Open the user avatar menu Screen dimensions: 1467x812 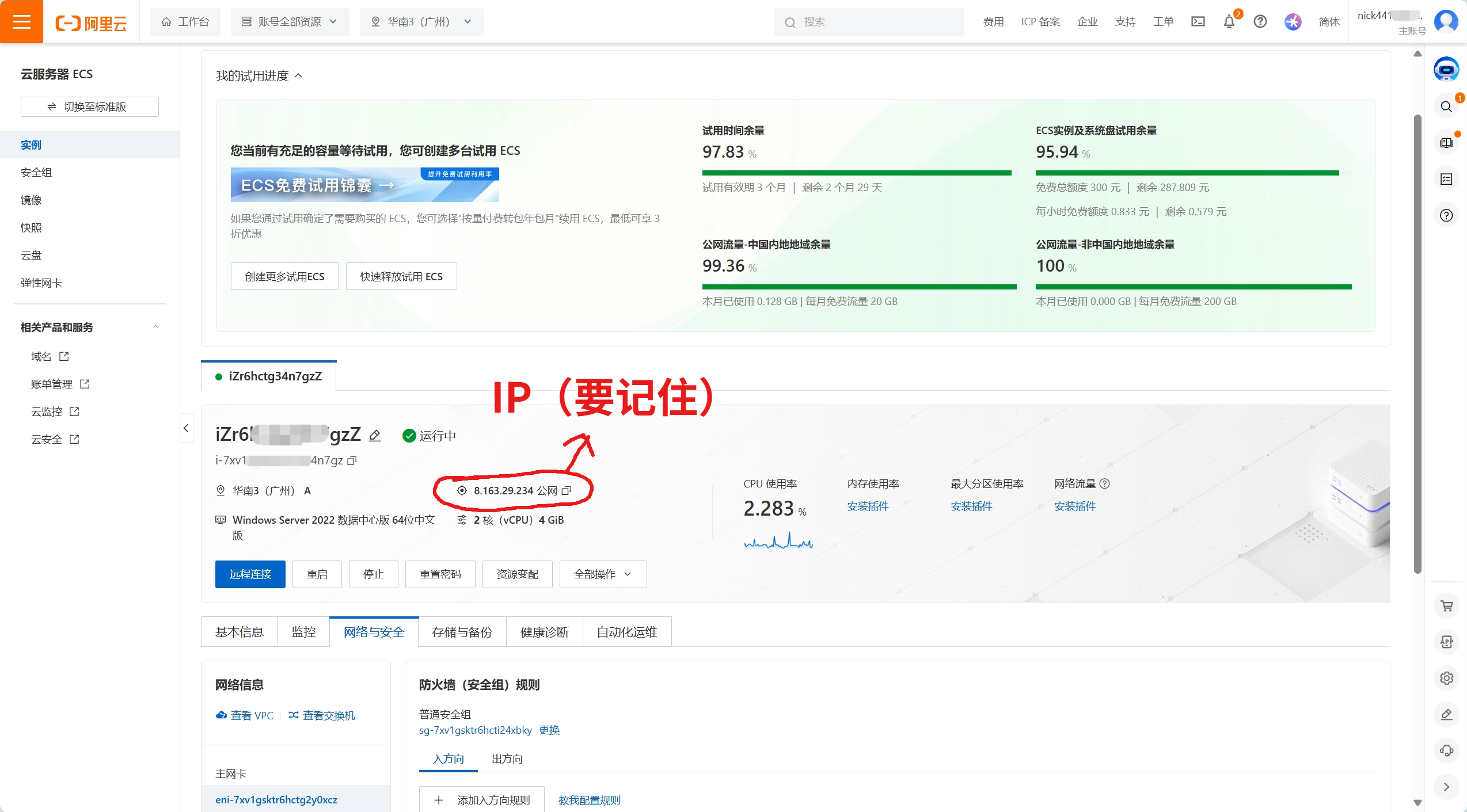(1446, 22)
